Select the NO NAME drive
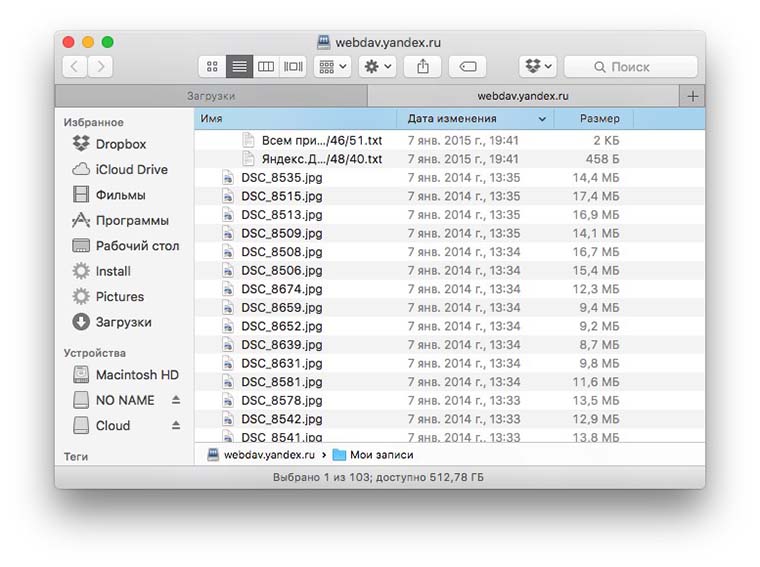This screenshot has width=760, height=567. (125, 400)
